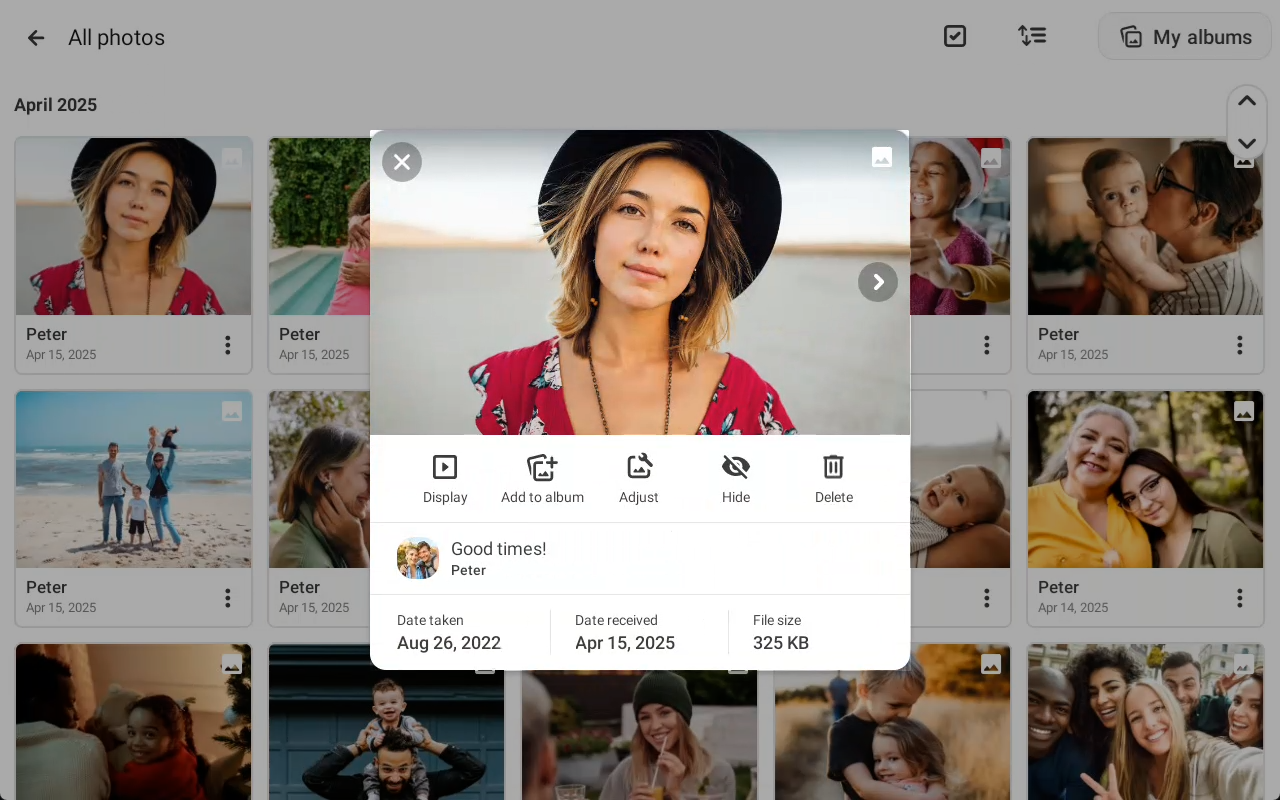
Task: Click the image icon on the black hat grid photo
Action: (232, 158)
